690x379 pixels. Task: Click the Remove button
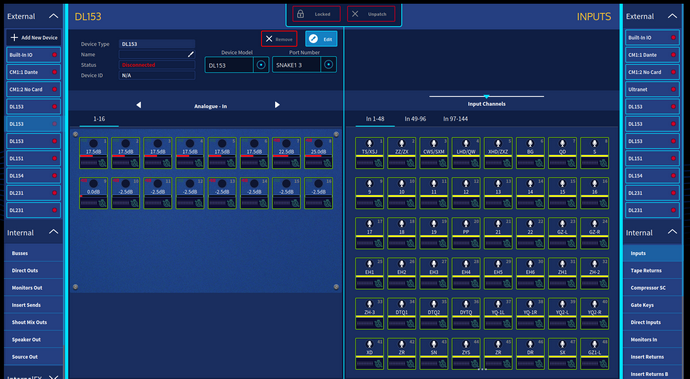click(279, 39)
